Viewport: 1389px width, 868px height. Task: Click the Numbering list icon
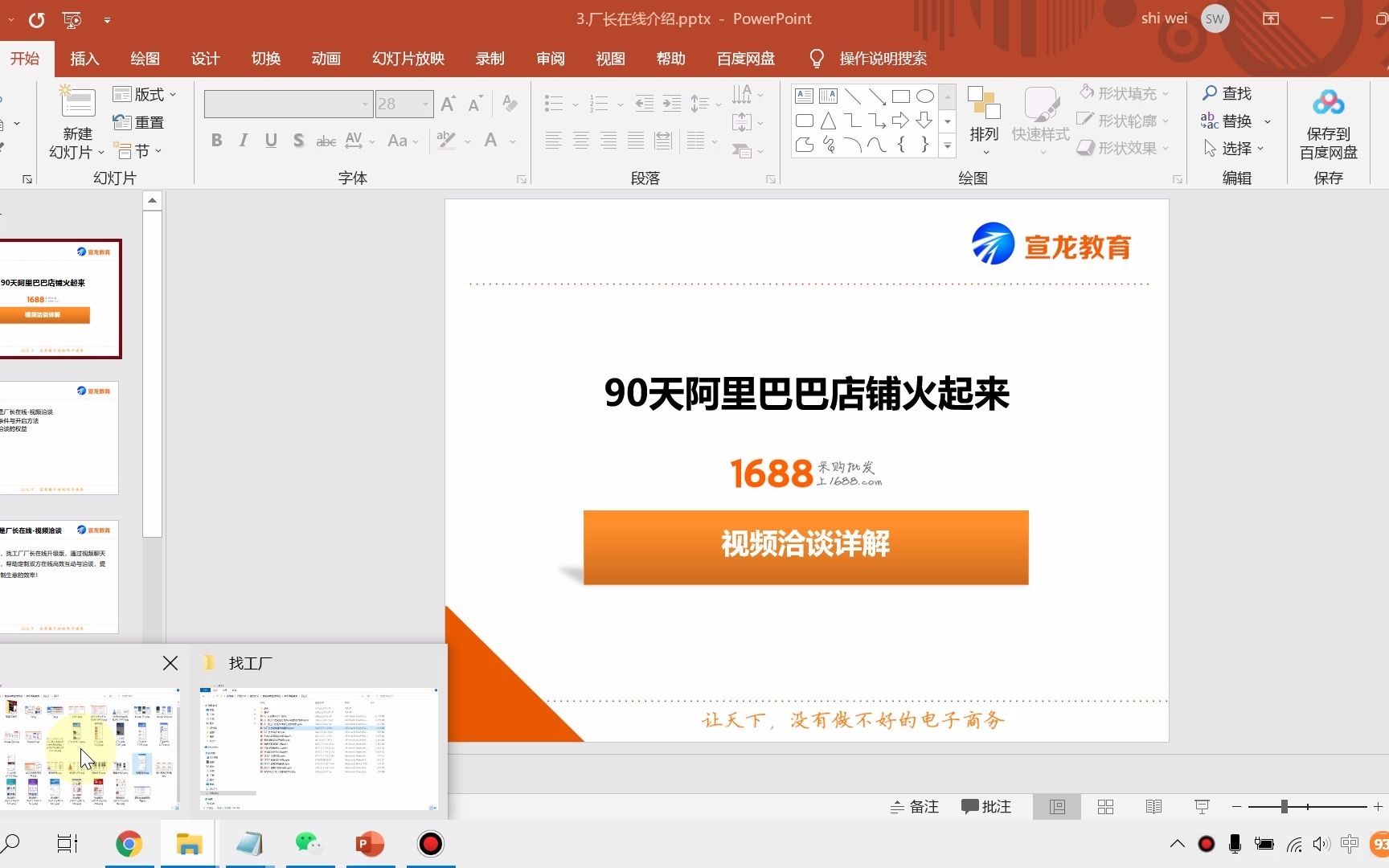coord(599,103)
